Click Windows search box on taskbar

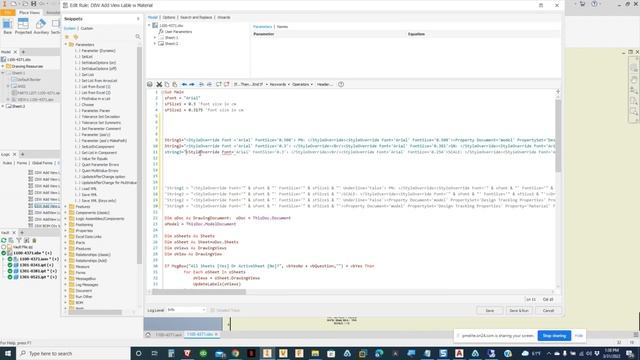73,353
